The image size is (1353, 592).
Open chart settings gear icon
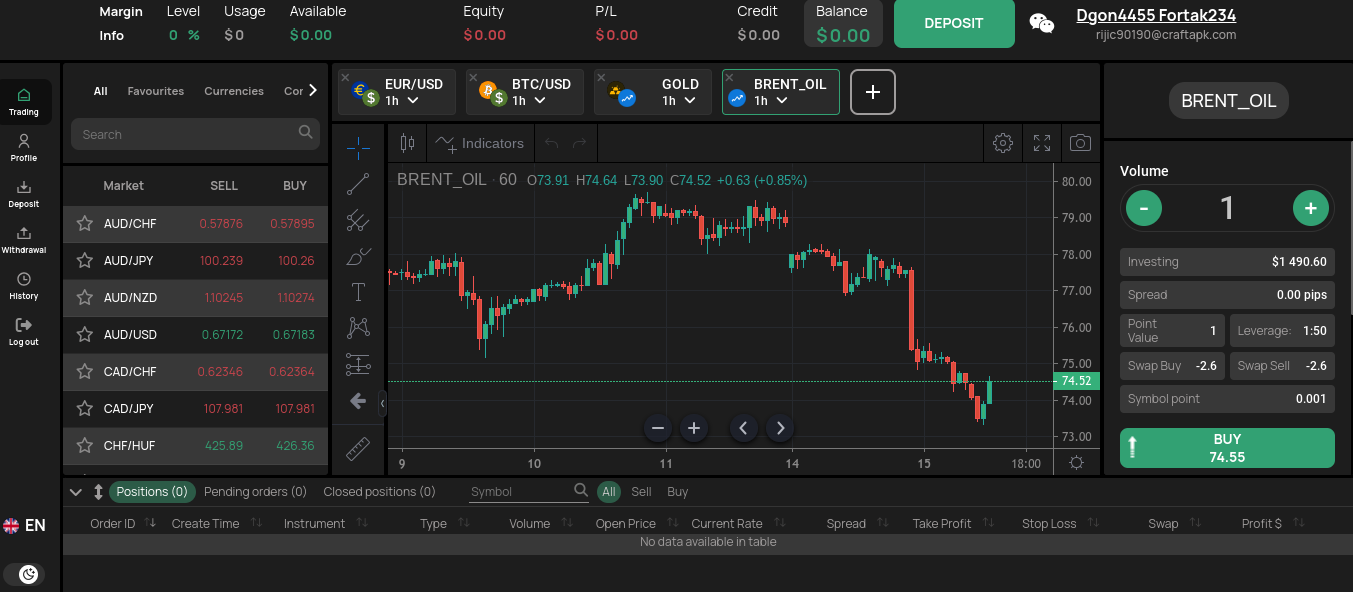(1003, 143)
